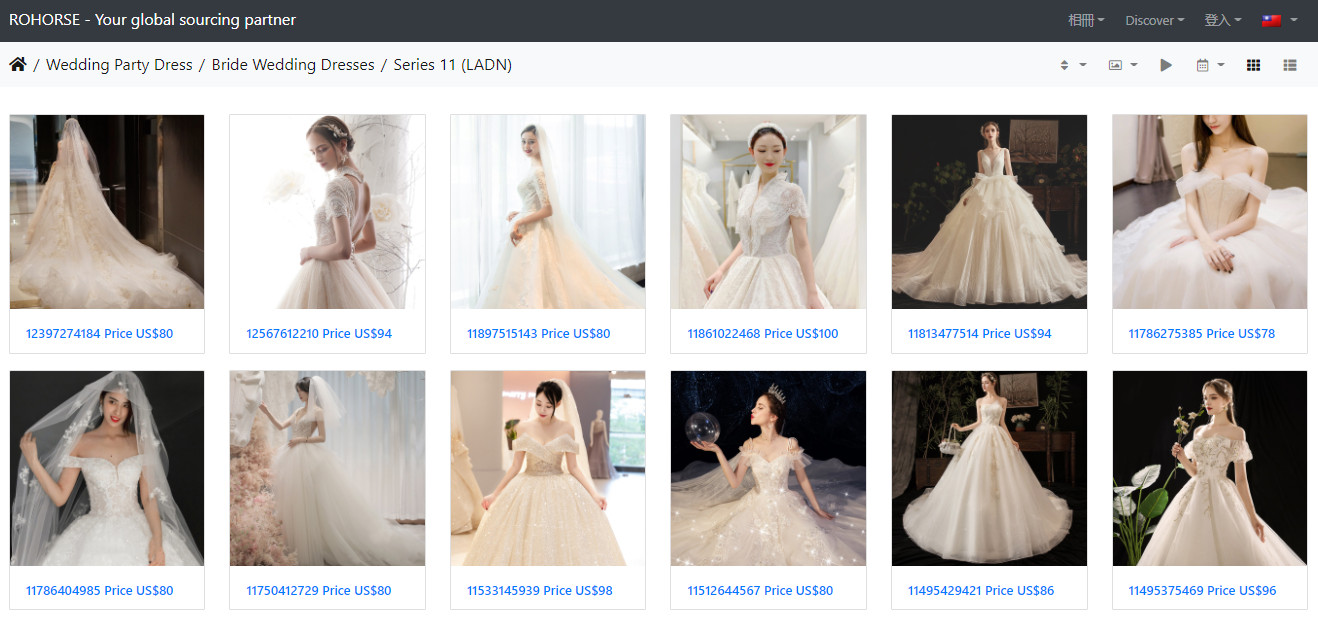Open thumbnail of dress 11512644567 with crown
The image size is (1318, 618).
coord(768,468)
